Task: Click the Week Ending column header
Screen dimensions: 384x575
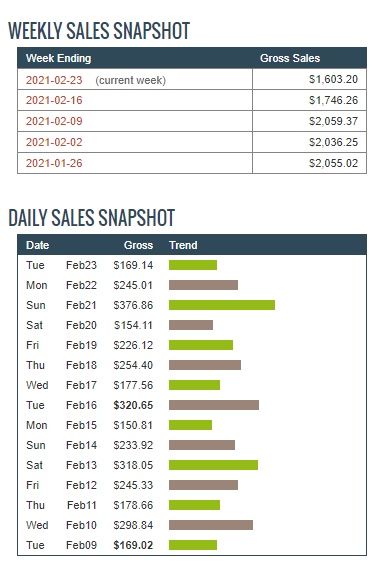Action: [x=59, y=58]
